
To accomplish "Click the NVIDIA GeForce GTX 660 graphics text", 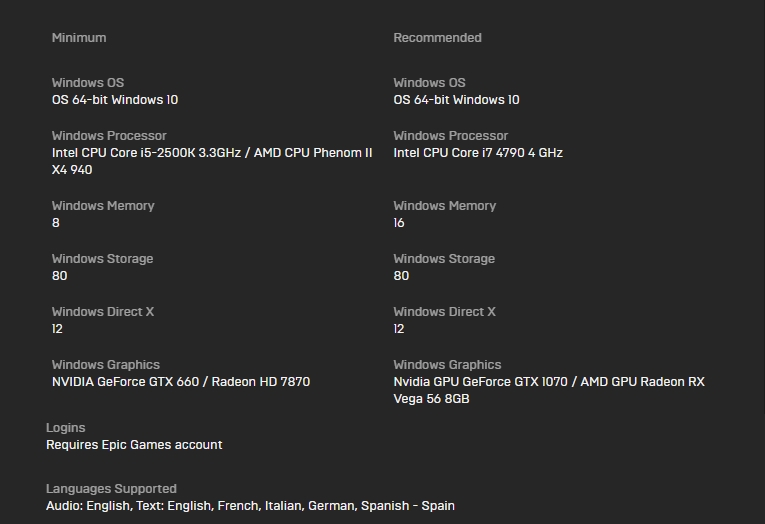I will (181, 382).
